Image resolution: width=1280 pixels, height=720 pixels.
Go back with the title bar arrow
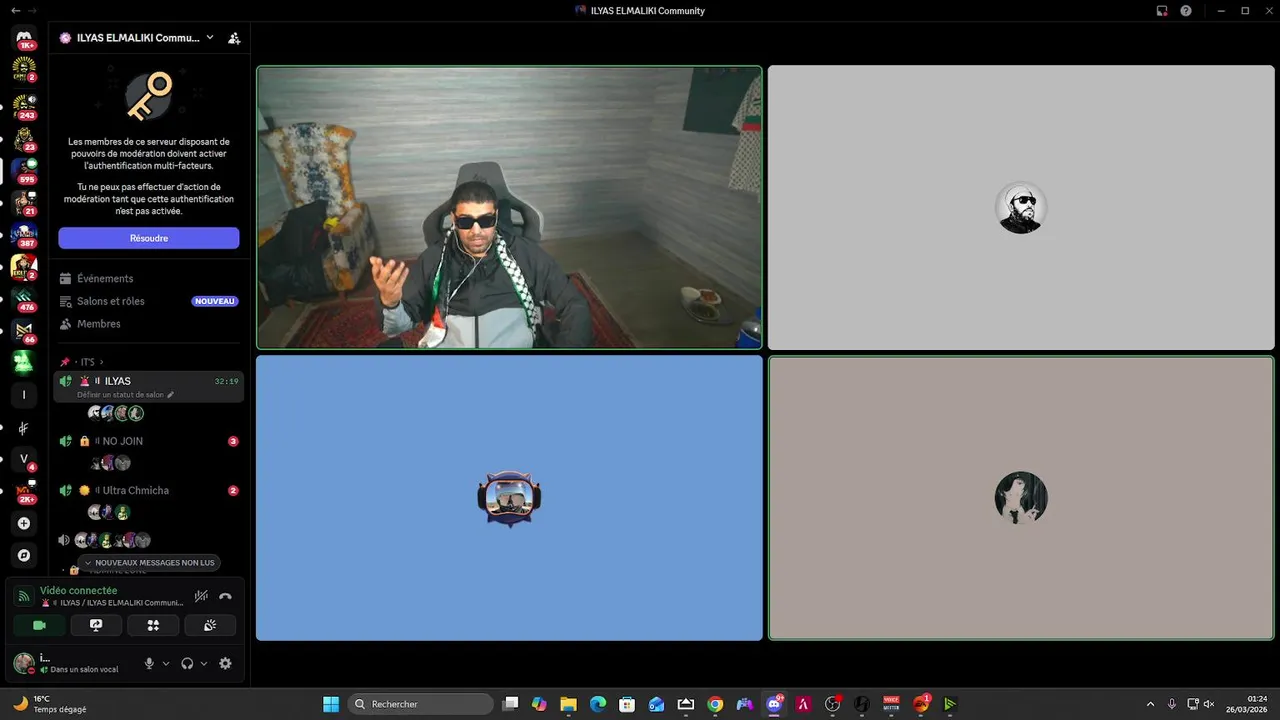click(x=14, y=10)
